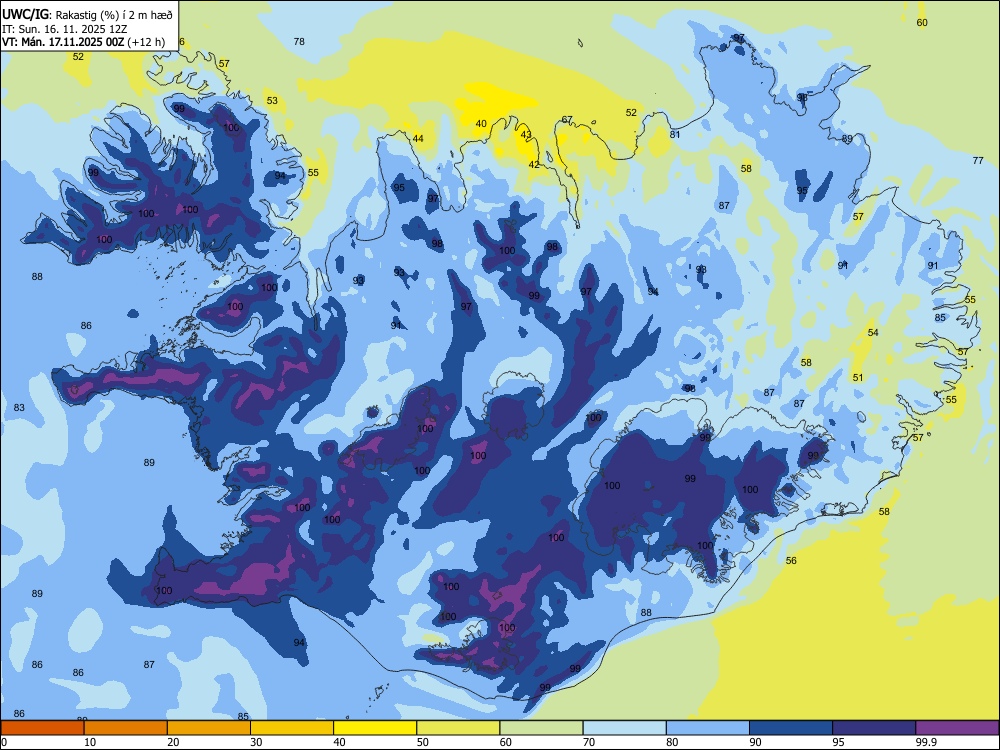Click the legend scale label 50
The width and height of the screenshot is (1000, 750).
[423, 742]
